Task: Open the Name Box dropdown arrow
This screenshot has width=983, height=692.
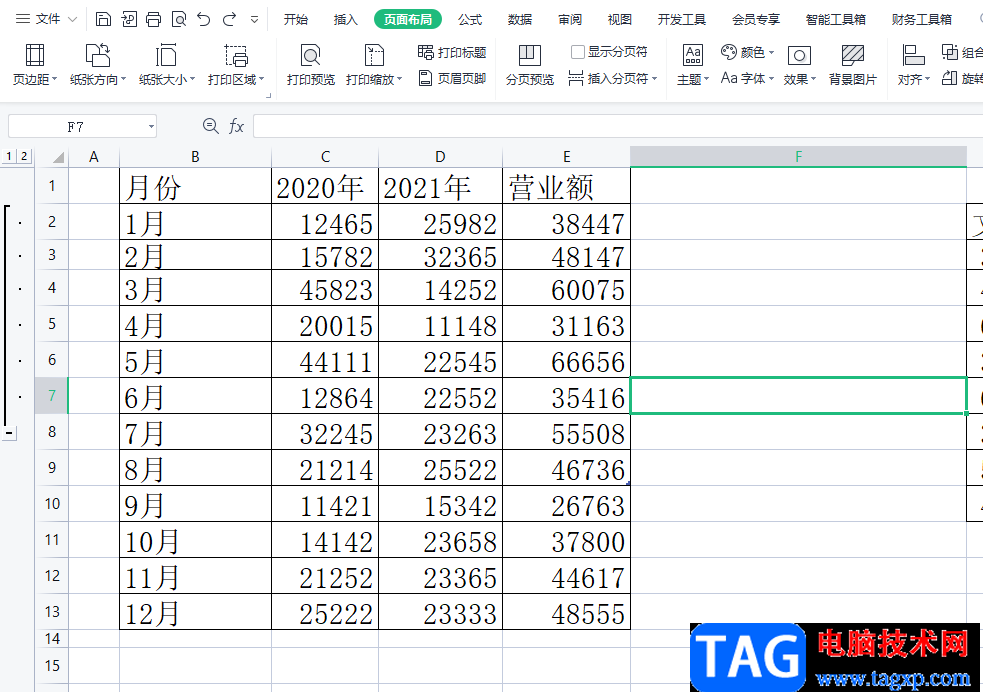Action: [x=151, y=127]
